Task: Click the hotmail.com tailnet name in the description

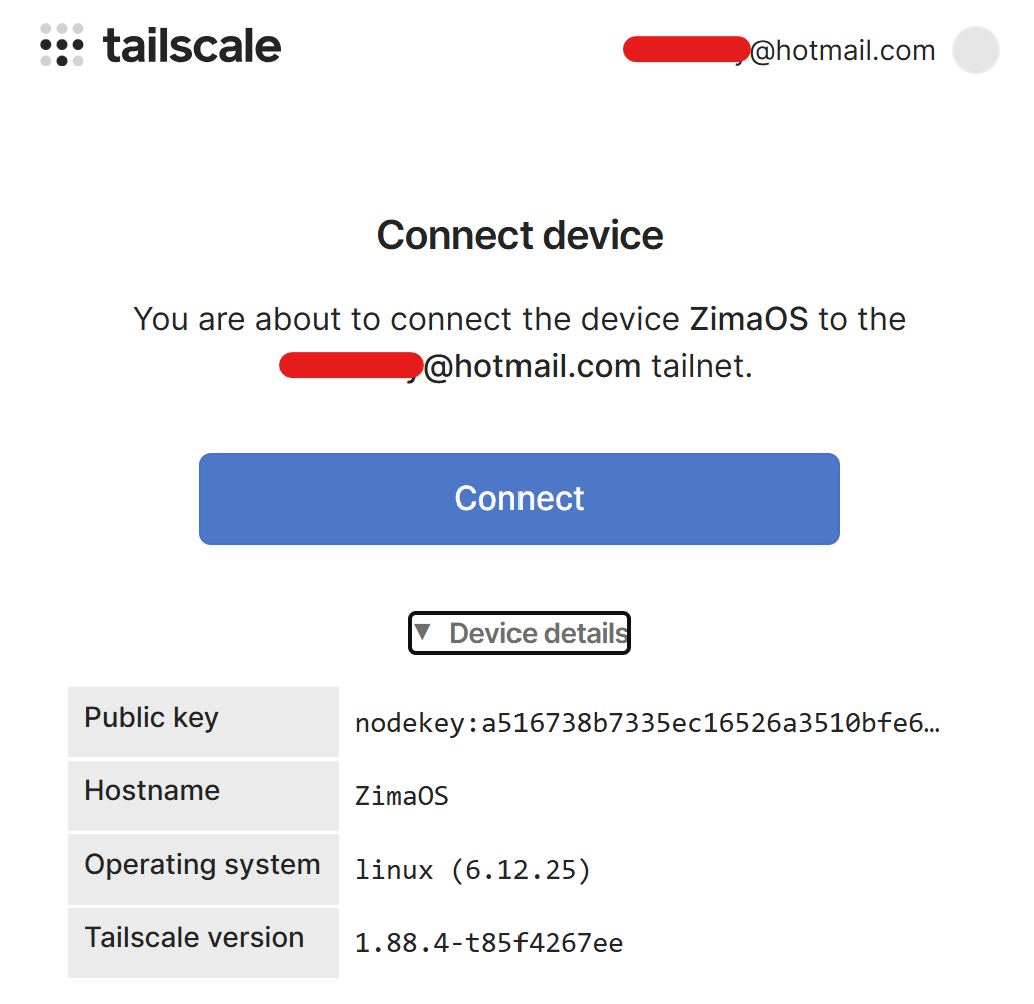Action: 532,367
